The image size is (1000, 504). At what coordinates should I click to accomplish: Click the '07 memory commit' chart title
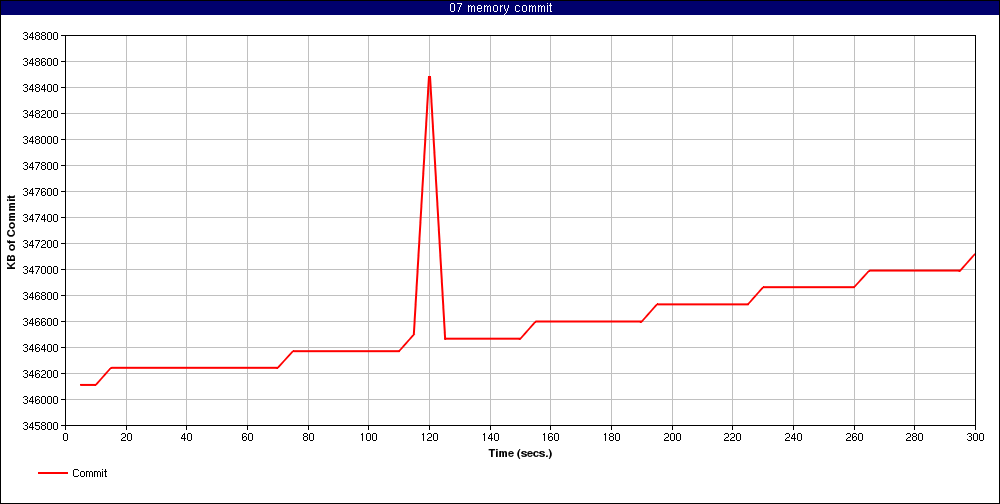pos(501,8)
